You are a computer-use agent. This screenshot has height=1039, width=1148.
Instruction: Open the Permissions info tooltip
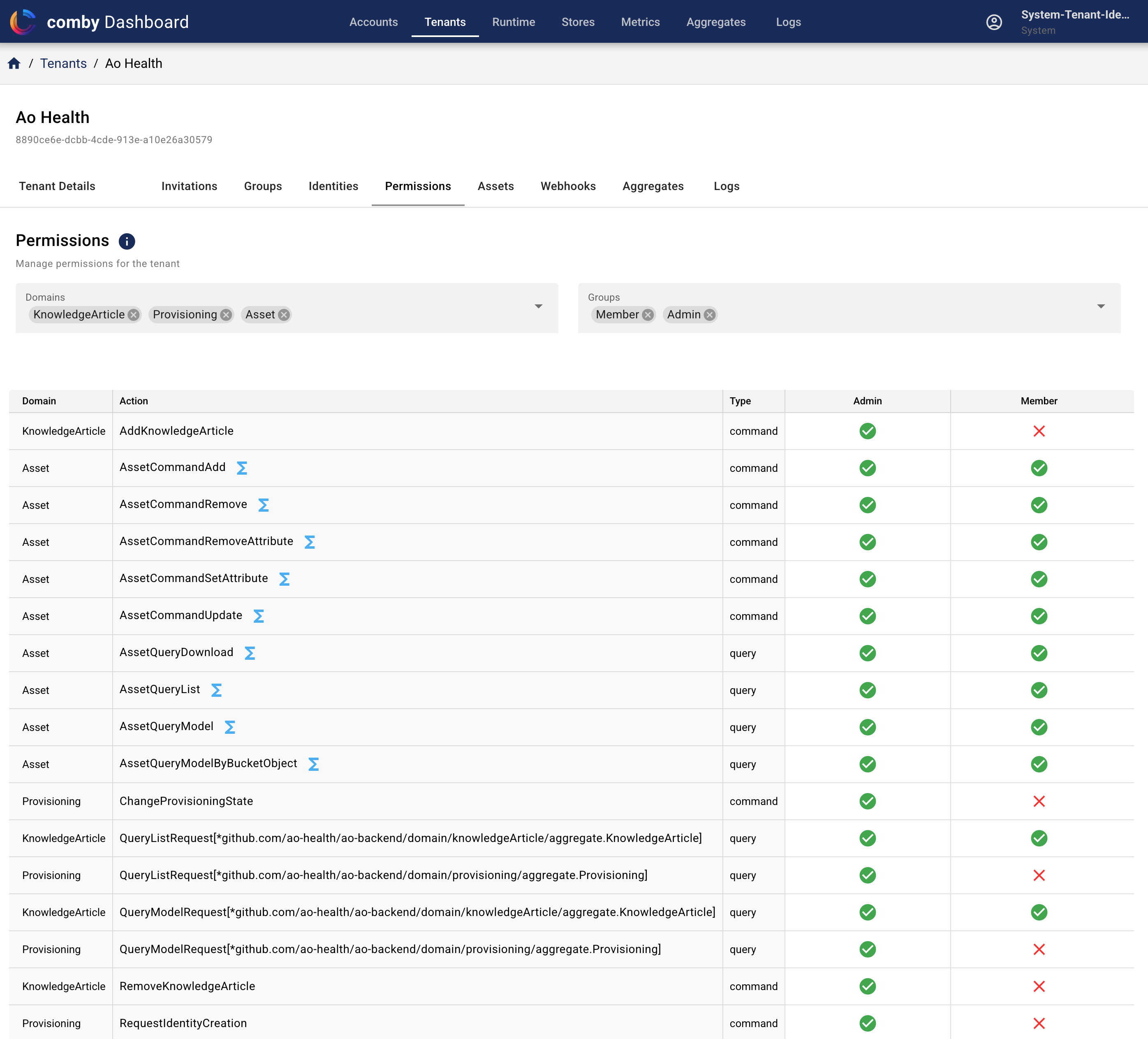pos(126,241)
